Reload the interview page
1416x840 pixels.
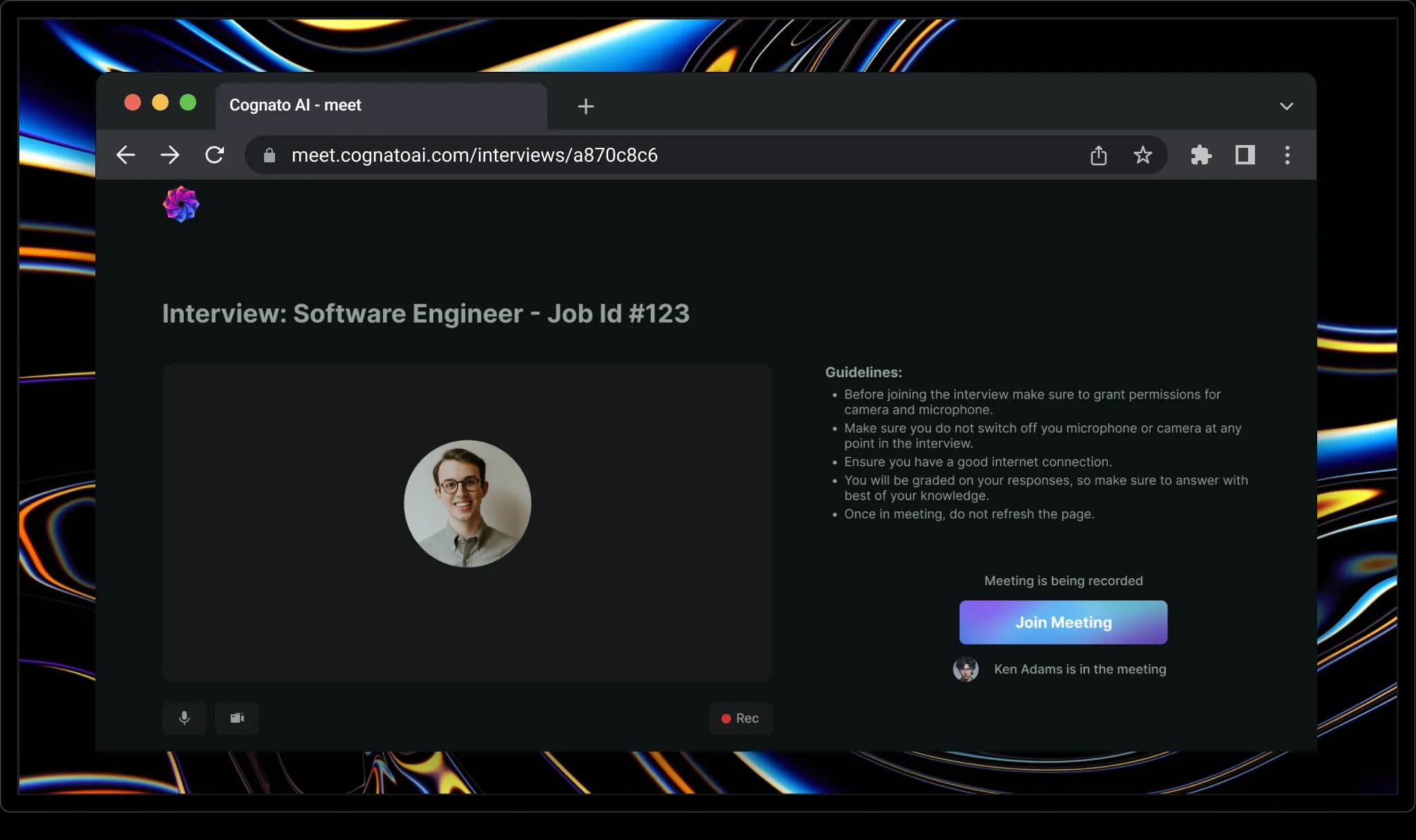click(x=215, y=155)
